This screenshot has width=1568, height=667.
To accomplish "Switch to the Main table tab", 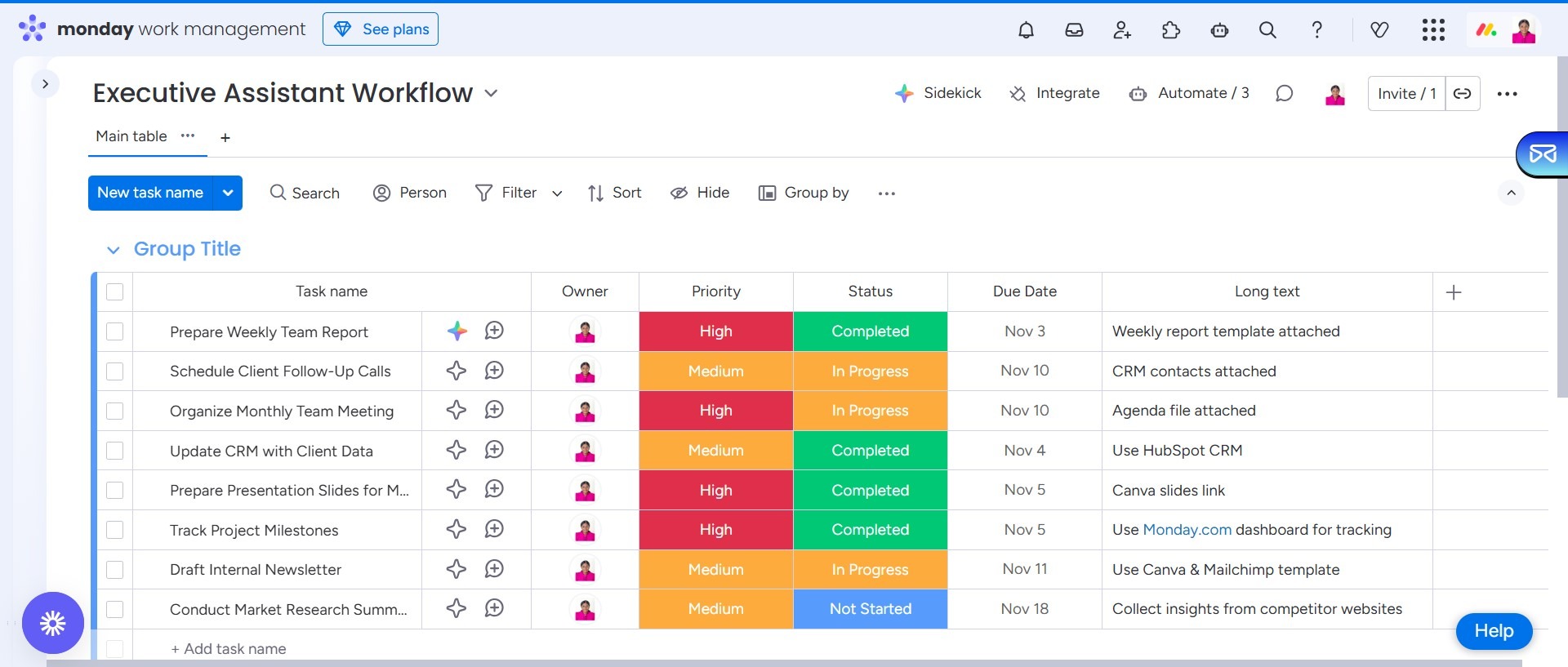I will pyautogui.click(x=131, y=136).
